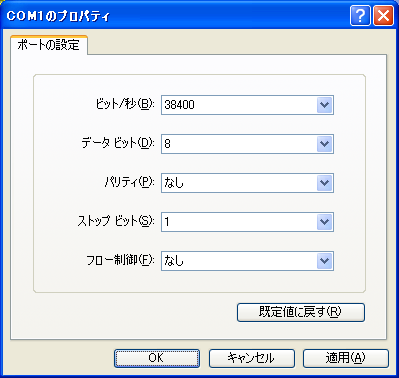The height and width of the screenshot is (378, 399).
Task: Click the キャンセル button
Action: pyautogui.click(x=252, y=358)
